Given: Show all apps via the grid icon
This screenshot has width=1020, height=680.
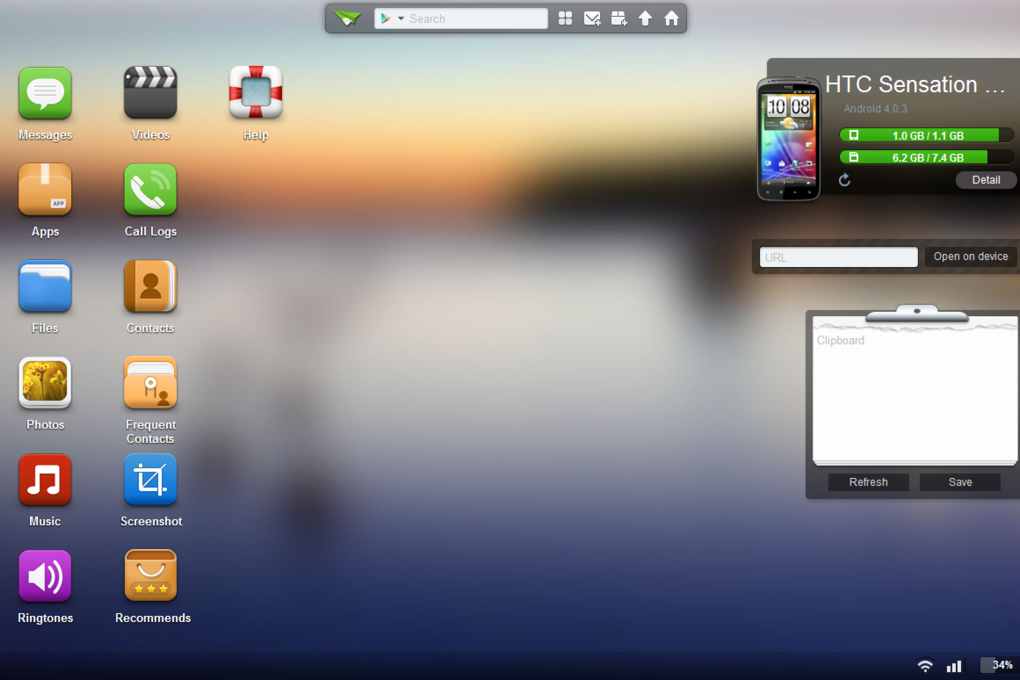Looking at the screenshot, I should pos(565,18).
